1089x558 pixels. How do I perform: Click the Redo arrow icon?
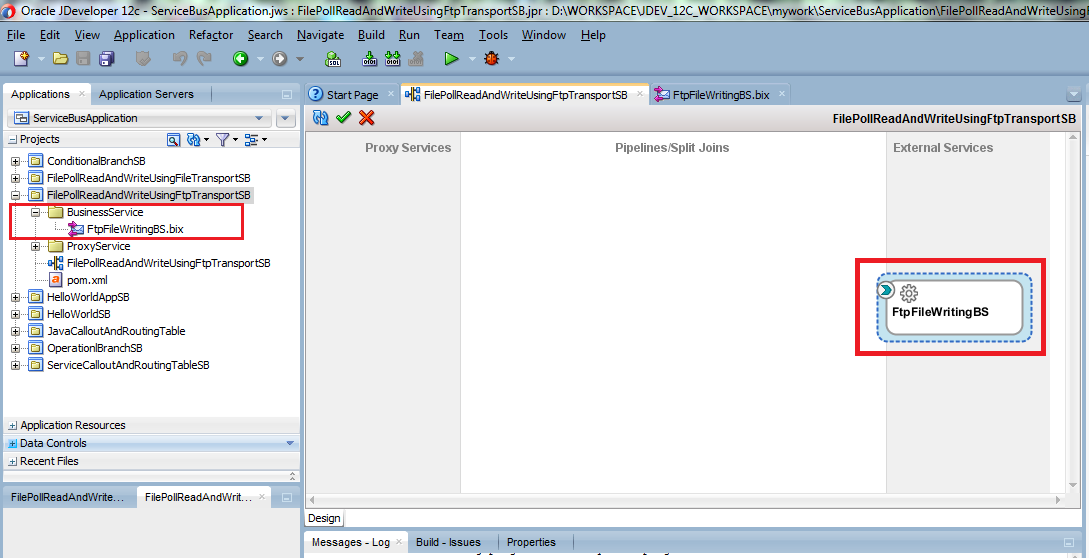pyautogui.click(x=203, y=59)
